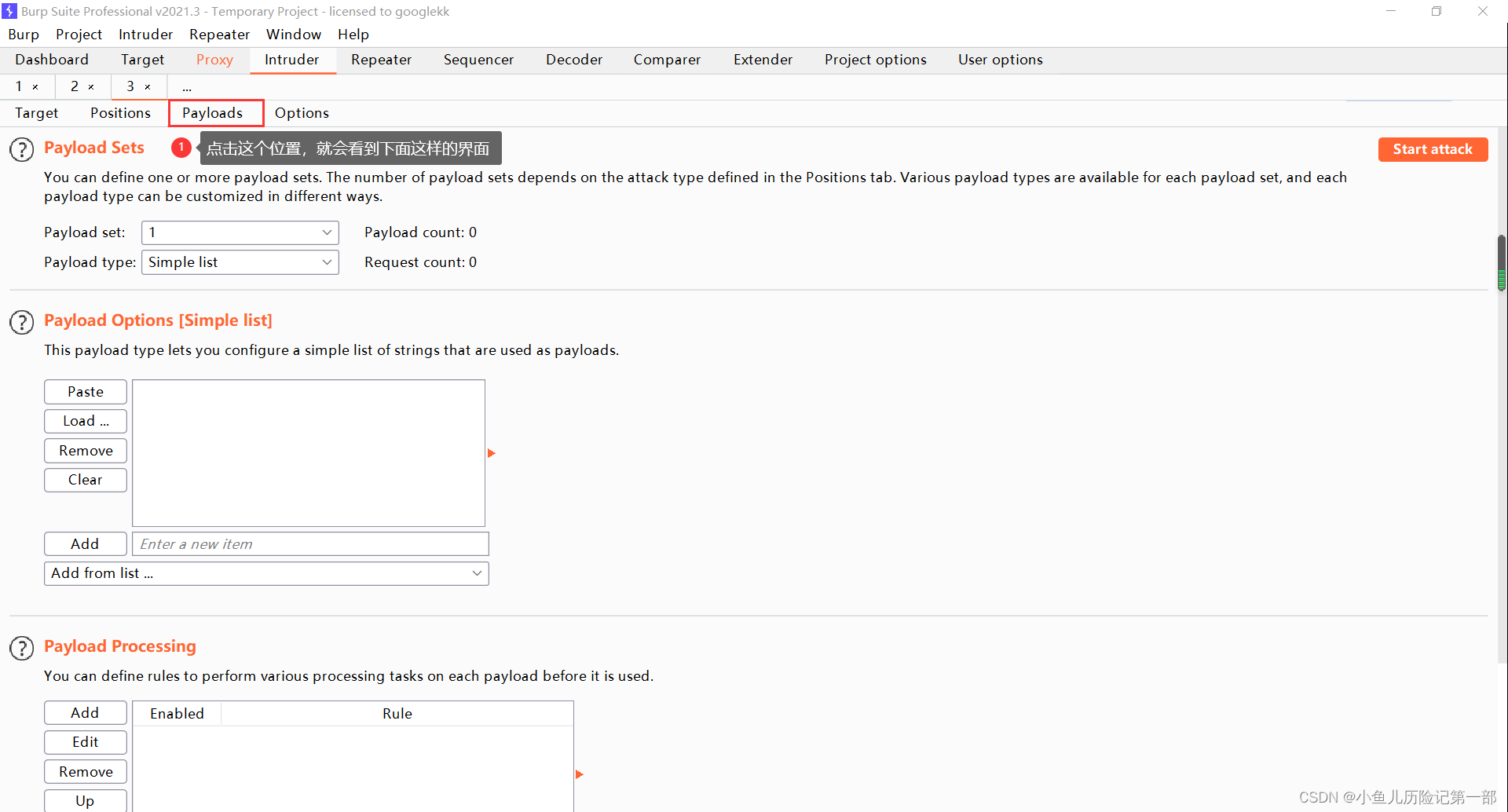Open the Burp menu
Viewport: 1508px width, 812px height.
coord(24,35)
